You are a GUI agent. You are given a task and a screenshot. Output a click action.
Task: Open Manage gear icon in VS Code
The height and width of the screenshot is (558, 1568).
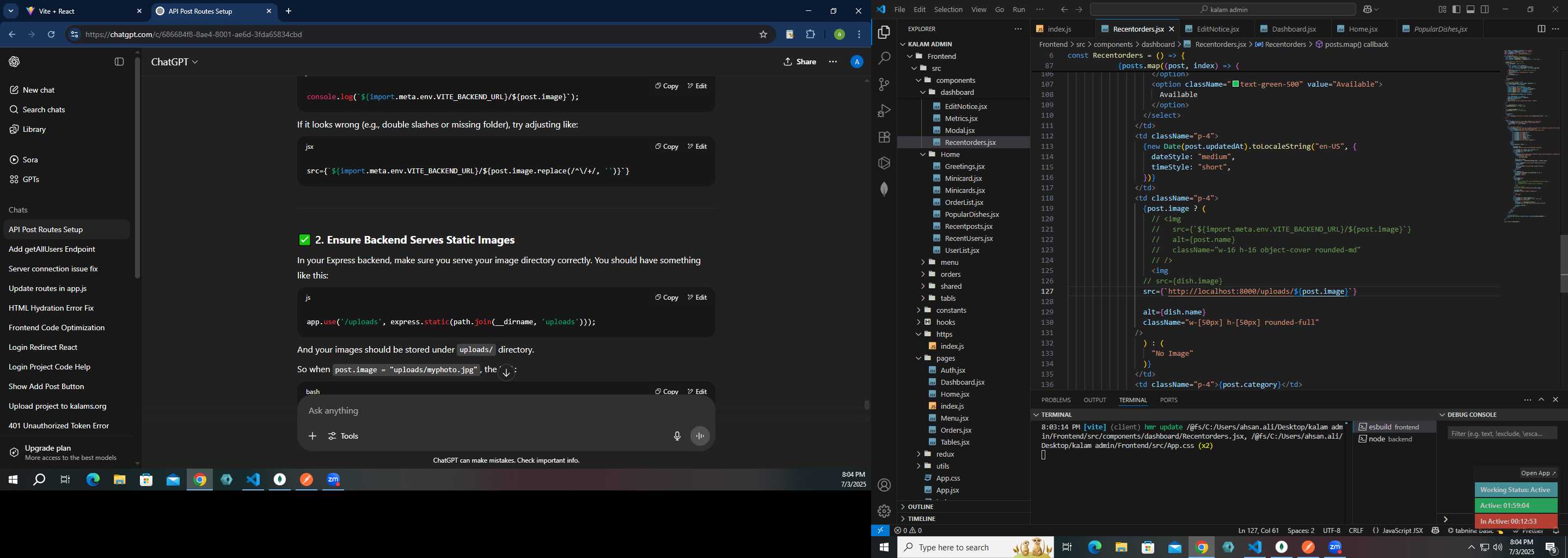point(884,511)
